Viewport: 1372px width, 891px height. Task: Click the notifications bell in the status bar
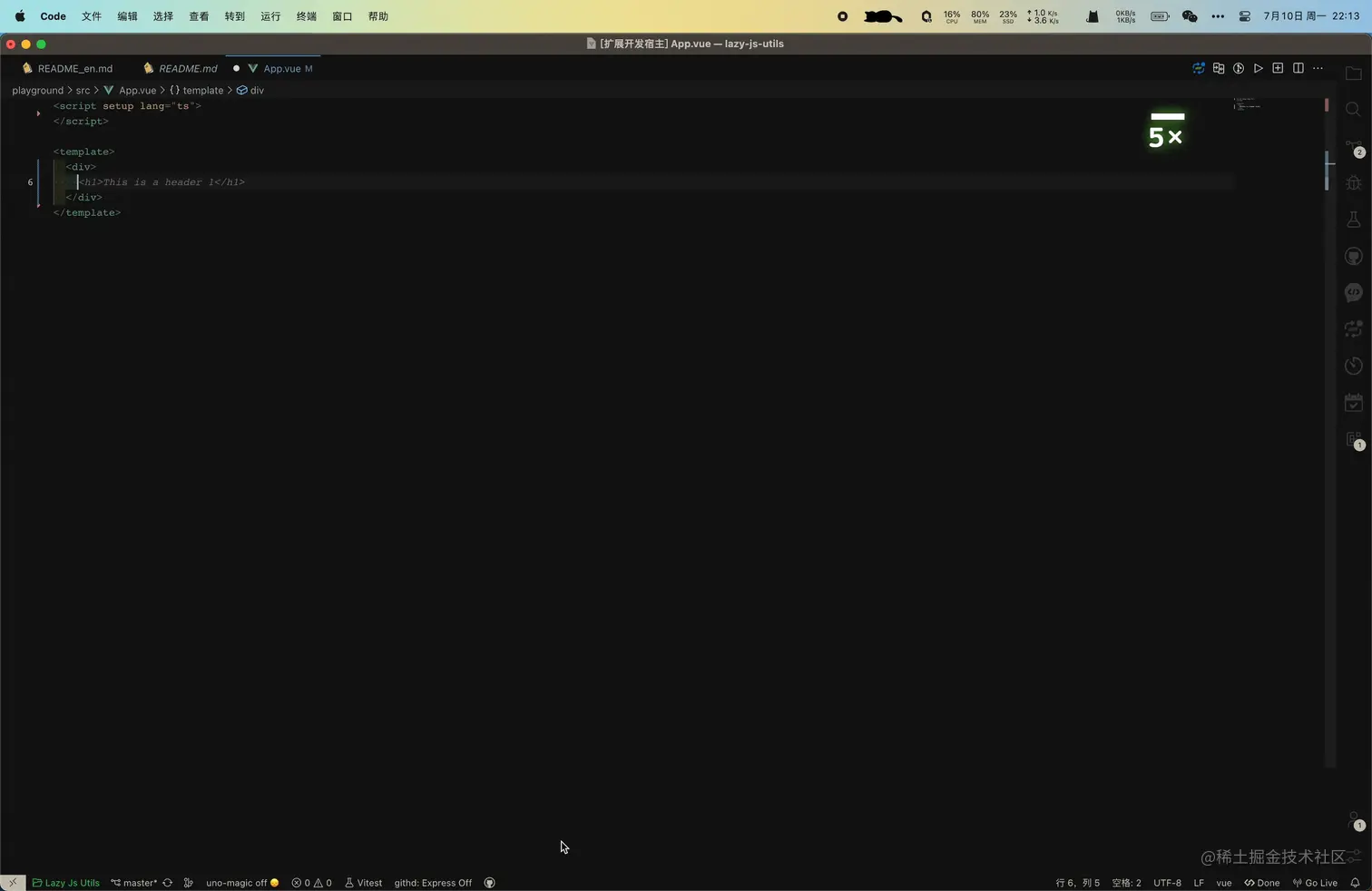tap(1356, 882)
